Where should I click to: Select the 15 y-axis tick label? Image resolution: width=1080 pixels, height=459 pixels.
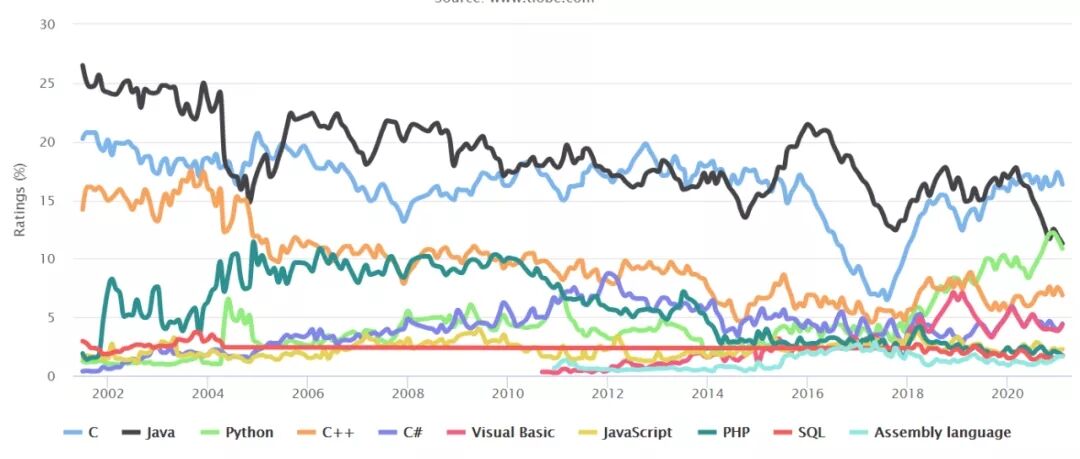[x=49, y=201]
